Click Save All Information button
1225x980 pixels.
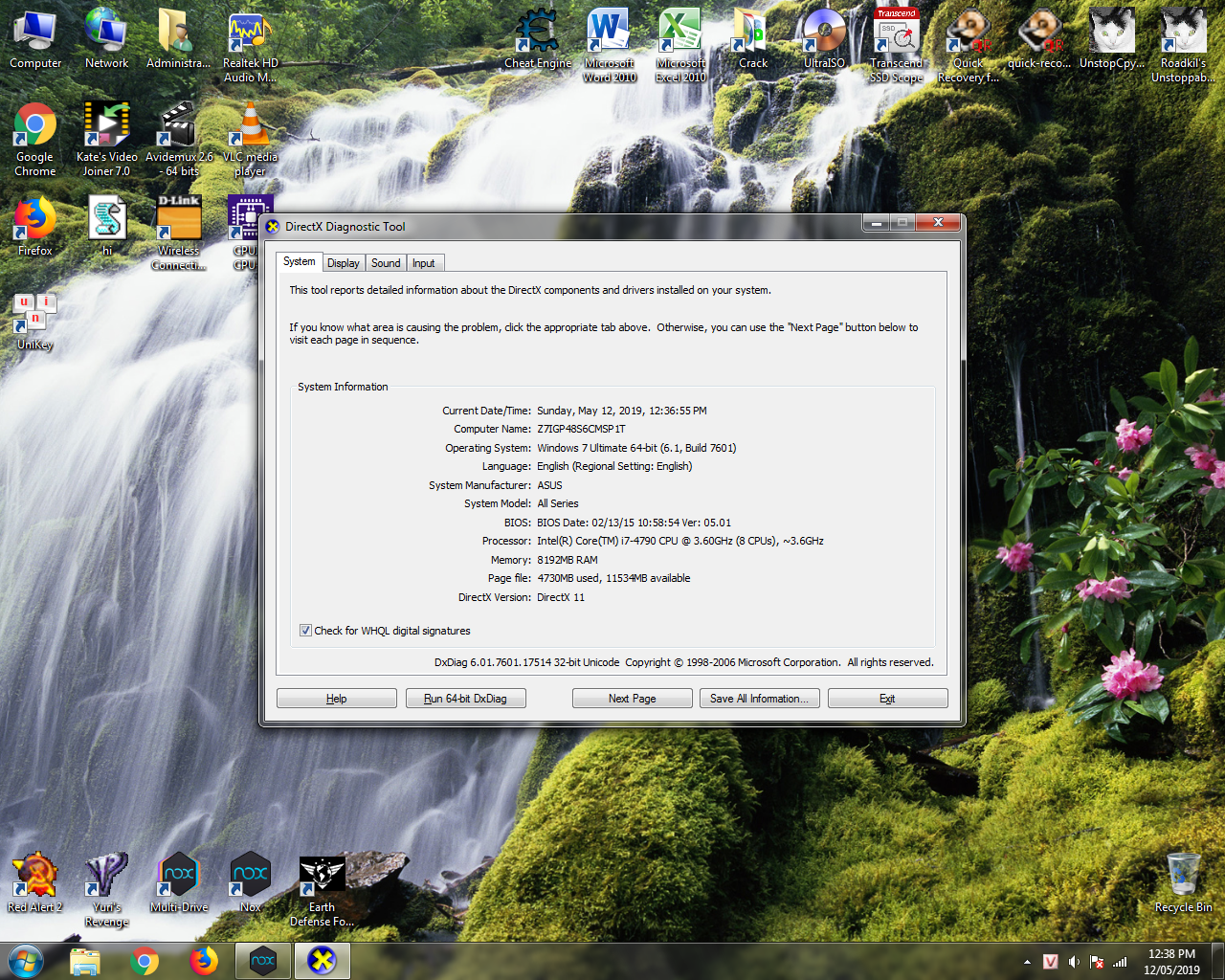pyautogui.click(x=759, y=699)
